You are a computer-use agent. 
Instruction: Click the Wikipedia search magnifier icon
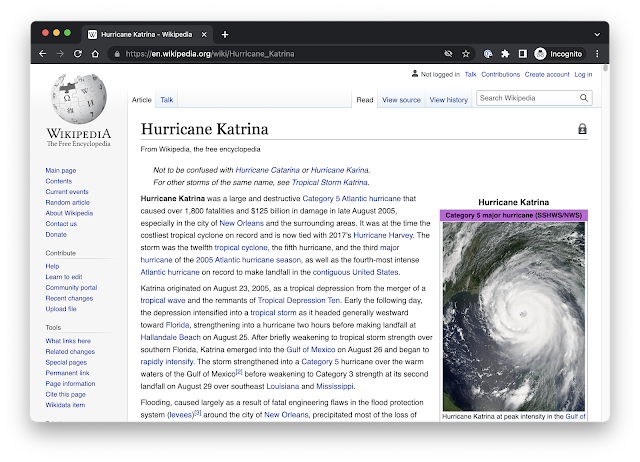(x=584, y=98)
